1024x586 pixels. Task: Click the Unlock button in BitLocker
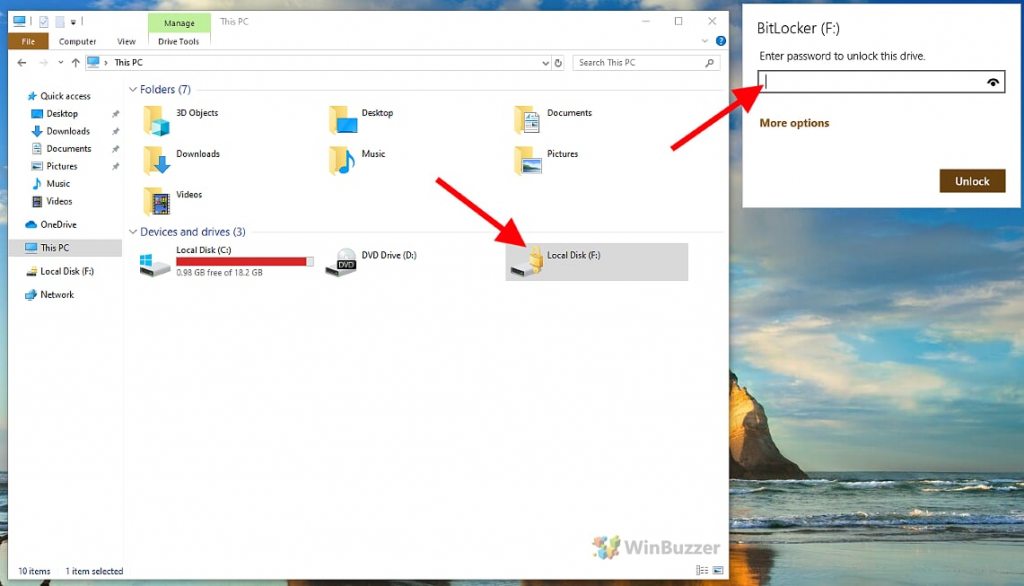click(x=972, y=181)
